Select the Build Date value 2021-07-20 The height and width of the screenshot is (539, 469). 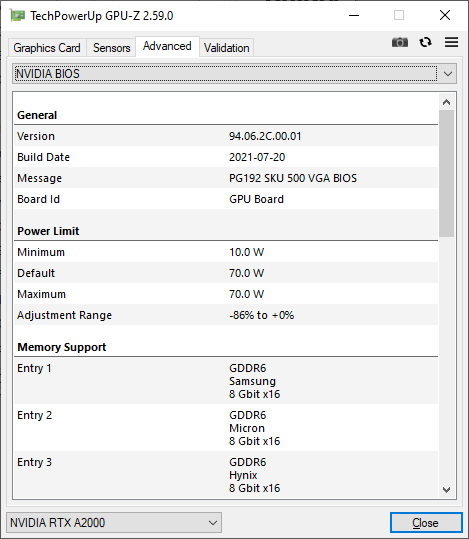coord(257,157)
